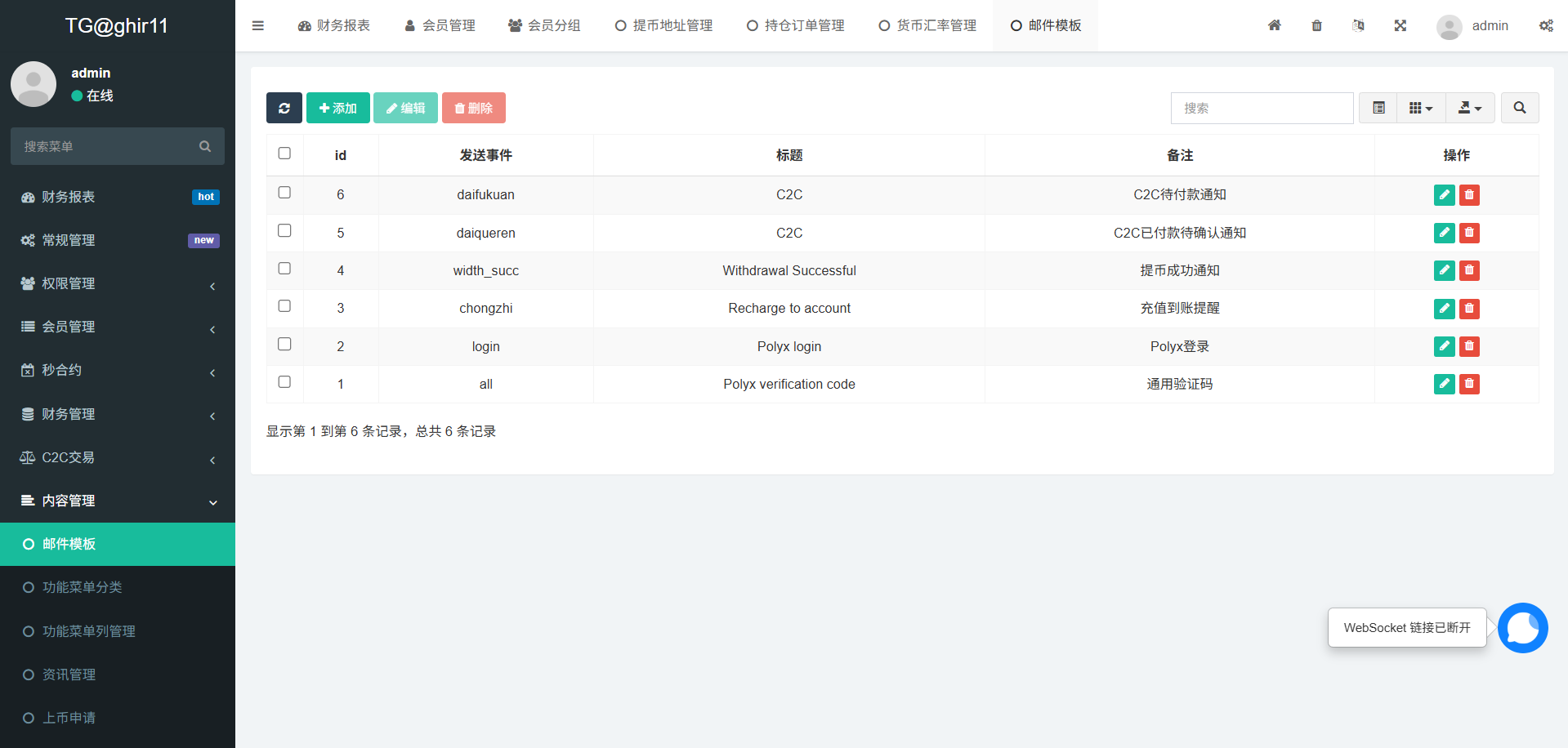This screenshot has height=748, width=1568.
Task: Tick the checkbox for the login row
Action: 284,345
